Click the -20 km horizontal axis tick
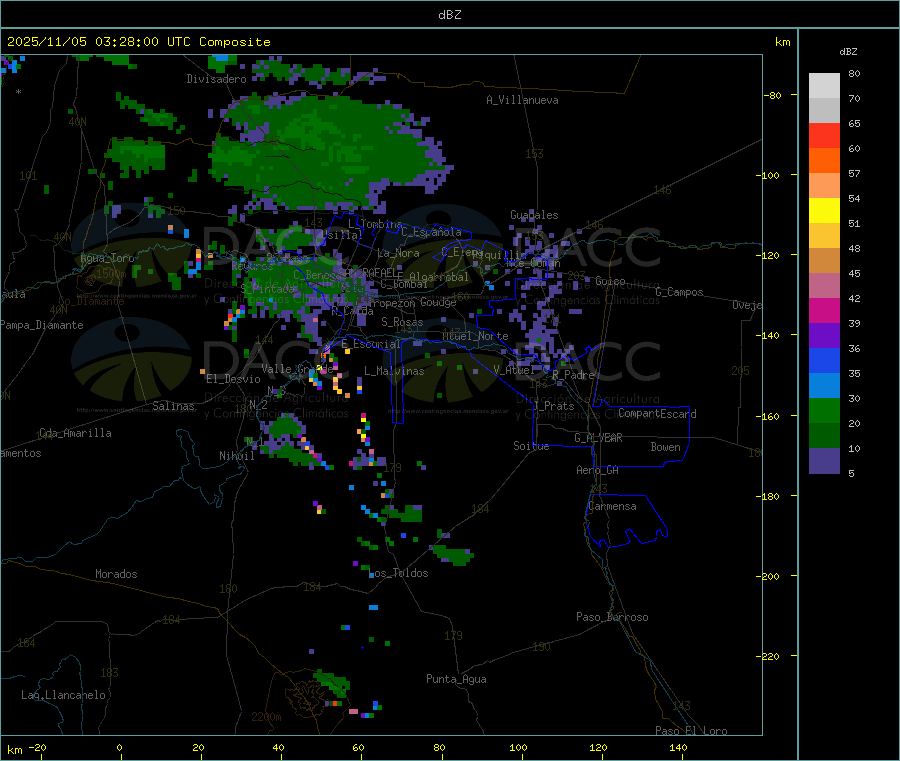The height and width of the screenshot is (761, 900). point(37,747)
